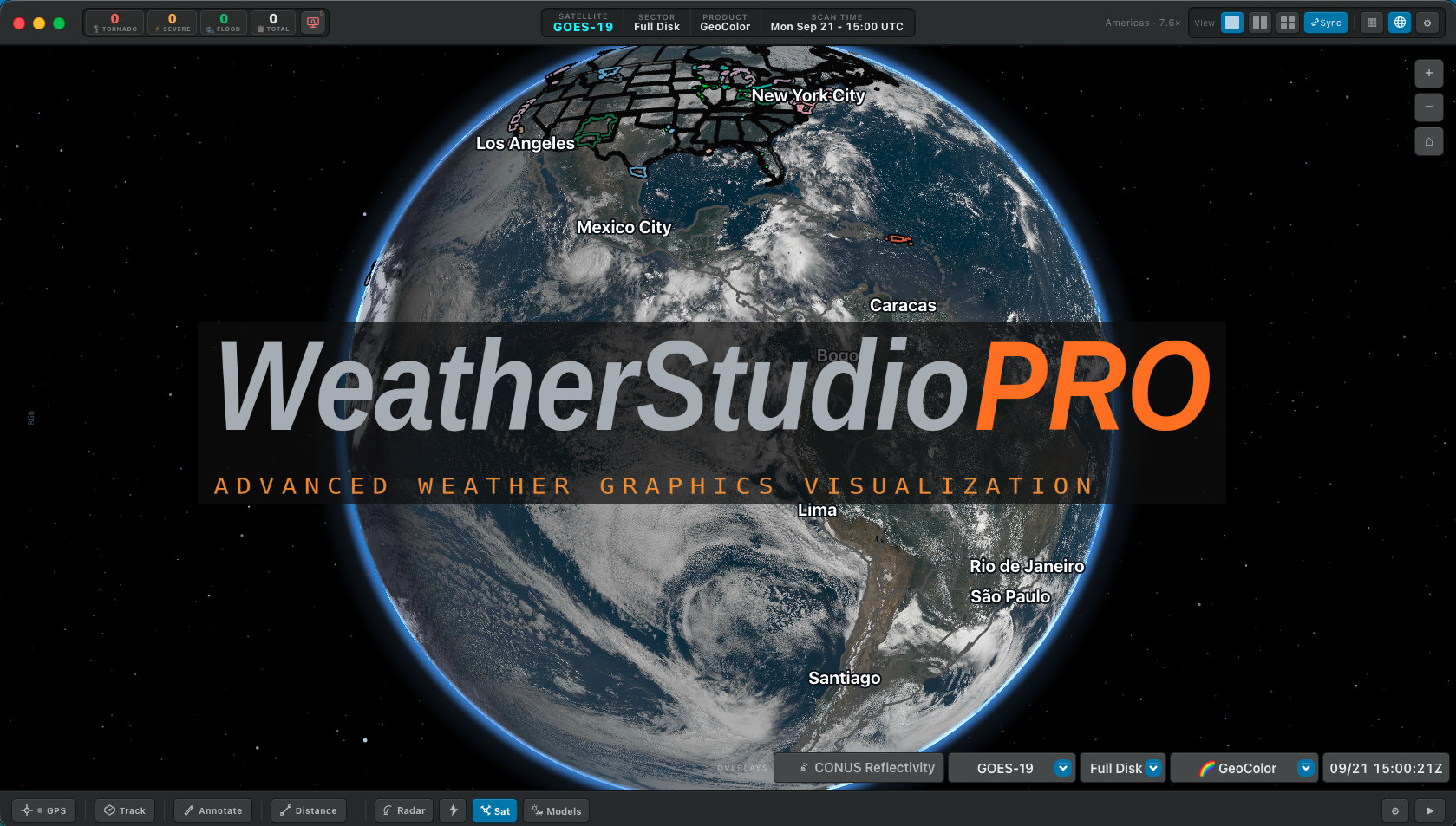Zoom in with the plus button

pyautogui.click(x=1429, y=74)
